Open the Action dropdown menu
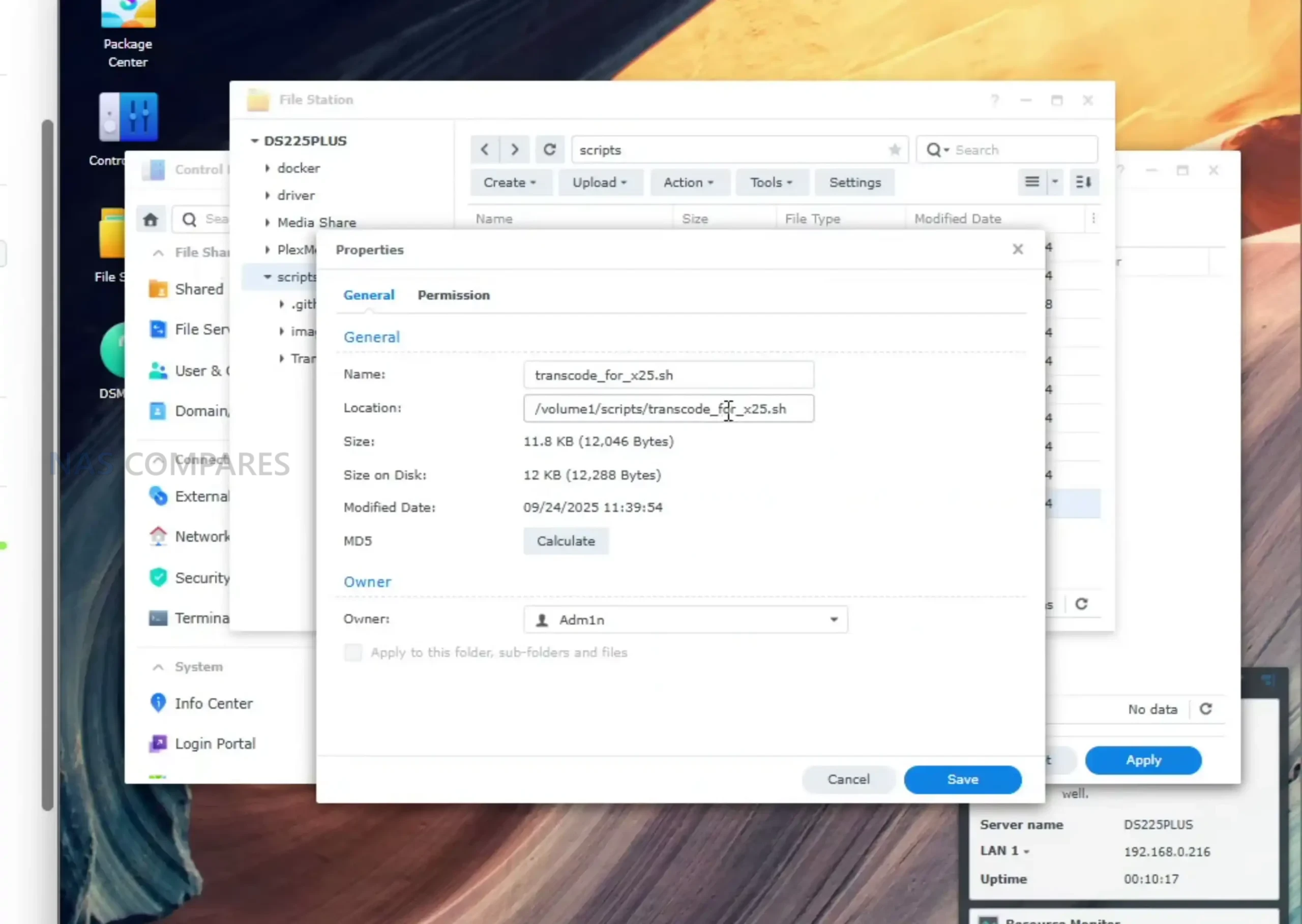1302x924 pixels. [689, 182]
